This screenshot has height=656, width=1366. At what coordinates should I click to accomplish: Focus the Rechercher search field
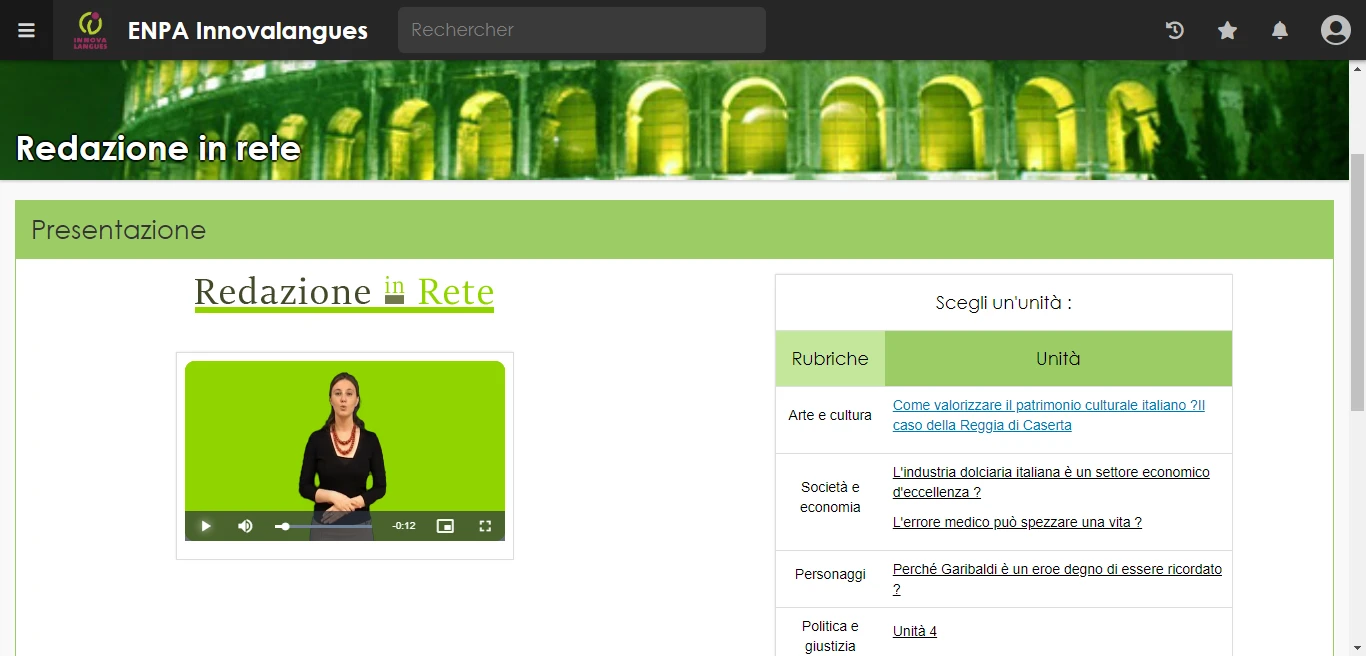click(x=582, y=30)
